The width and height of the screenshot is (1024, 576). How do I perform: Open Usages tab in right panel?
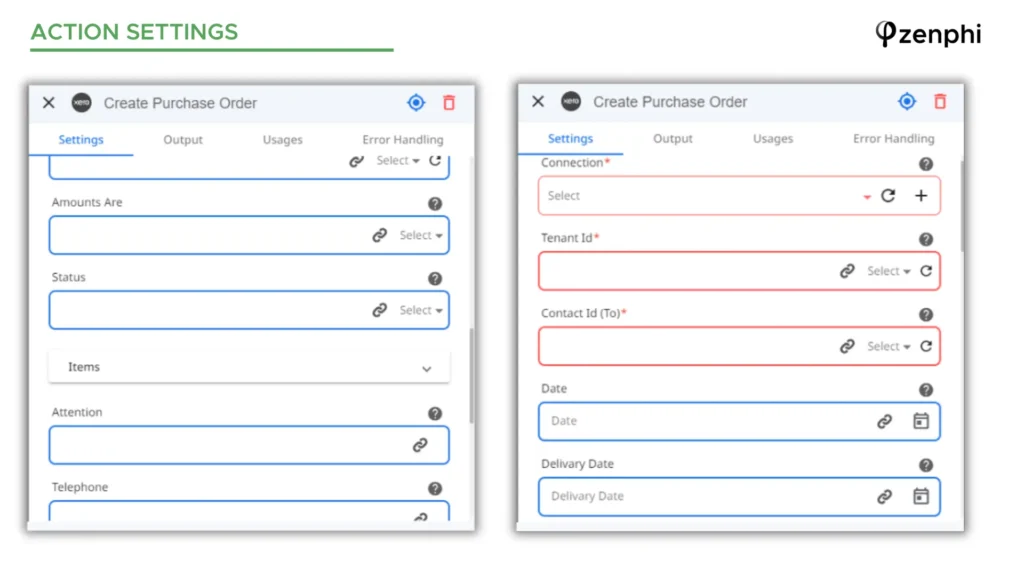pos(773,138)
